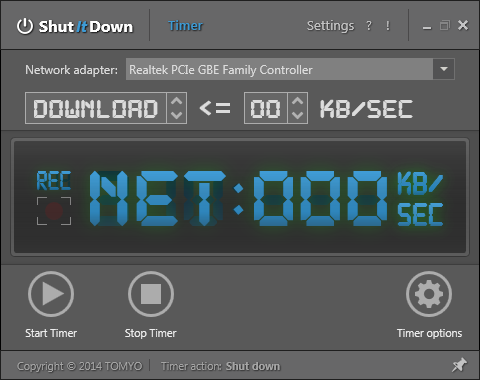Click the exclamation mark about icon
This screenshot has height=380, width=480.
(x=387, y=26)
